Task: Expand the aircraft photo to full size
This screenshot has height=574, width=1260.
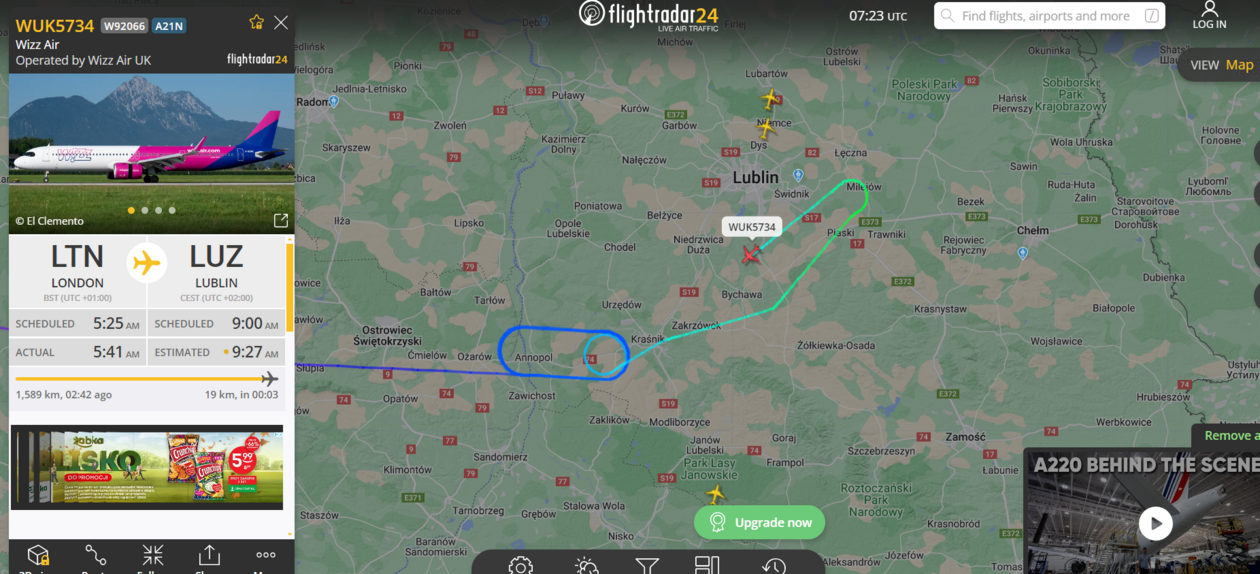Action: pos(281,220)
